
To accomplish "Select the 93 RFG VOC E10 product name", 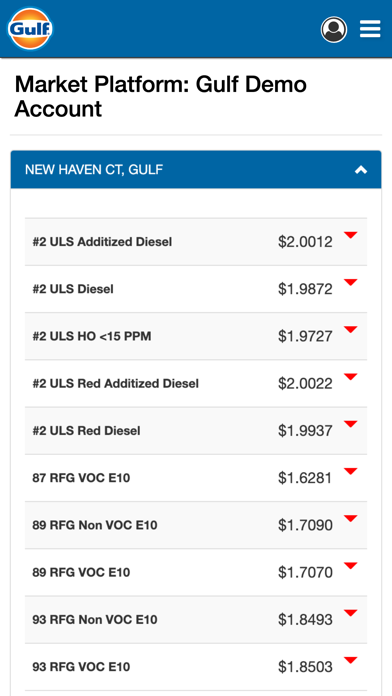I will tap(81, 667).
